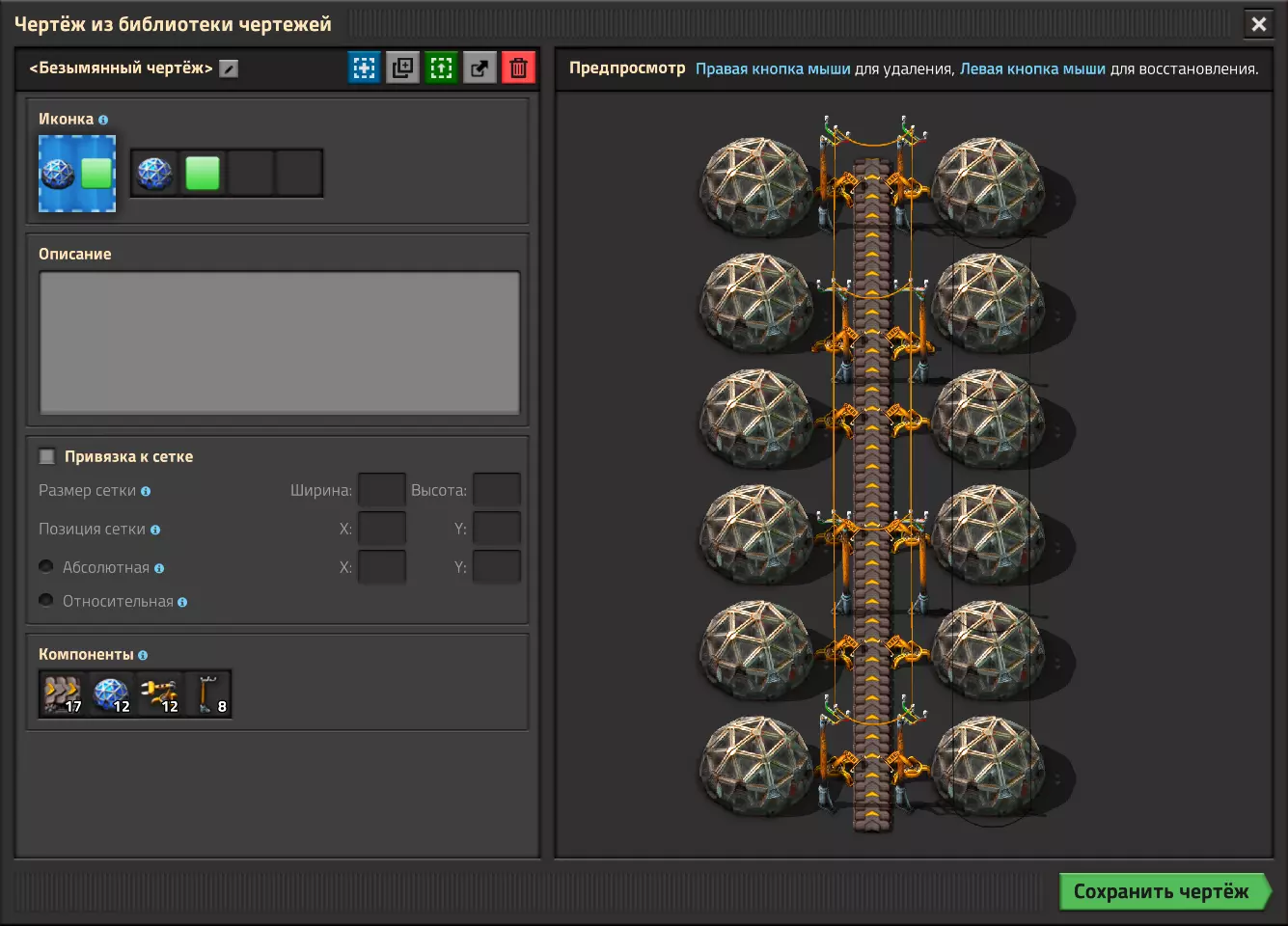Choose the third empty icon slot
This screenshot has height=926, width=1288.
click(x=251, y=174)
